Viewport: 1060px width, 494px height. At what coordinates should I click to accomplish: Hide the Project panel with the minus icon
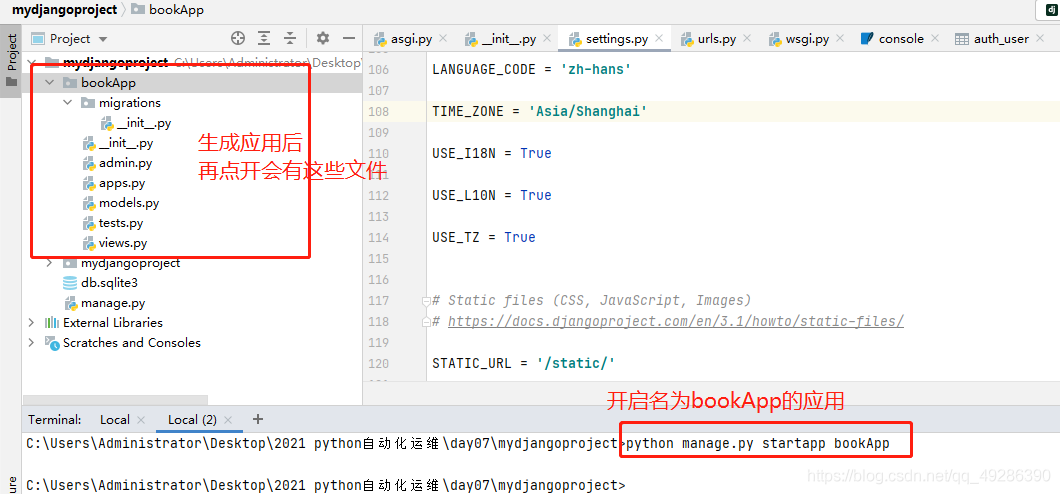(x=349, y=39)
